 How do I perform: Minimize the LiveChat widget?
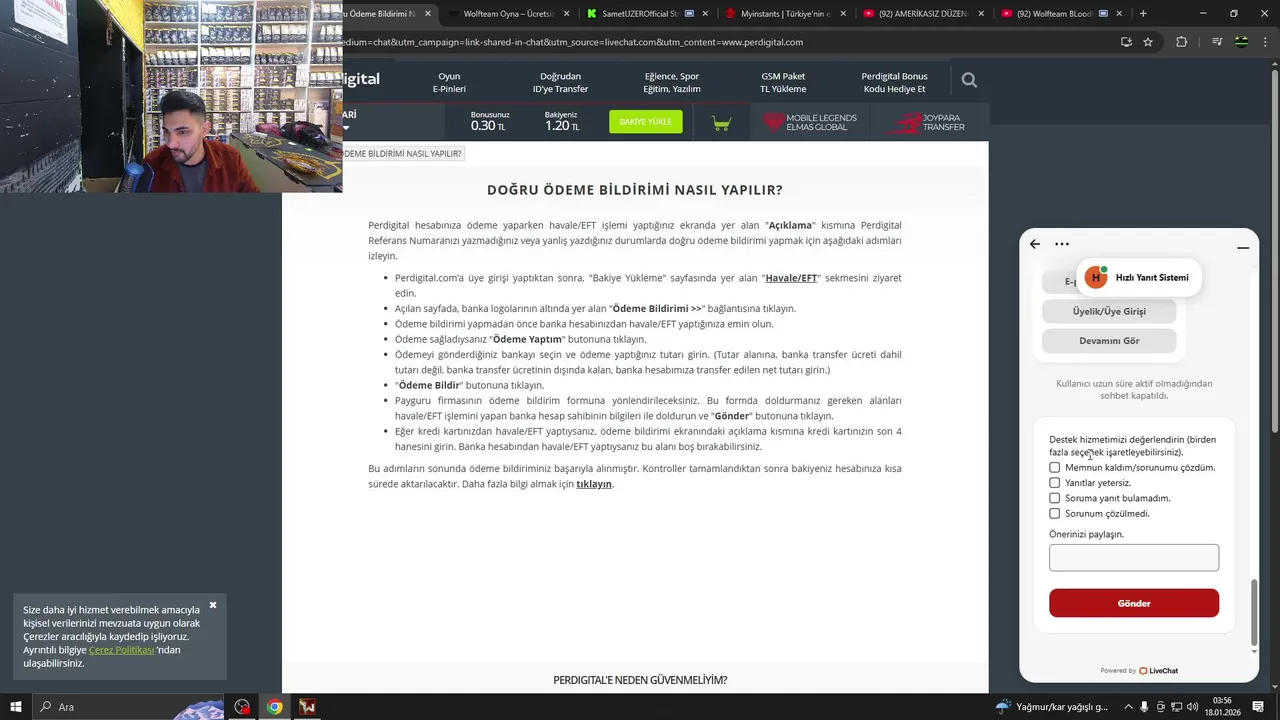[1243, 247]
